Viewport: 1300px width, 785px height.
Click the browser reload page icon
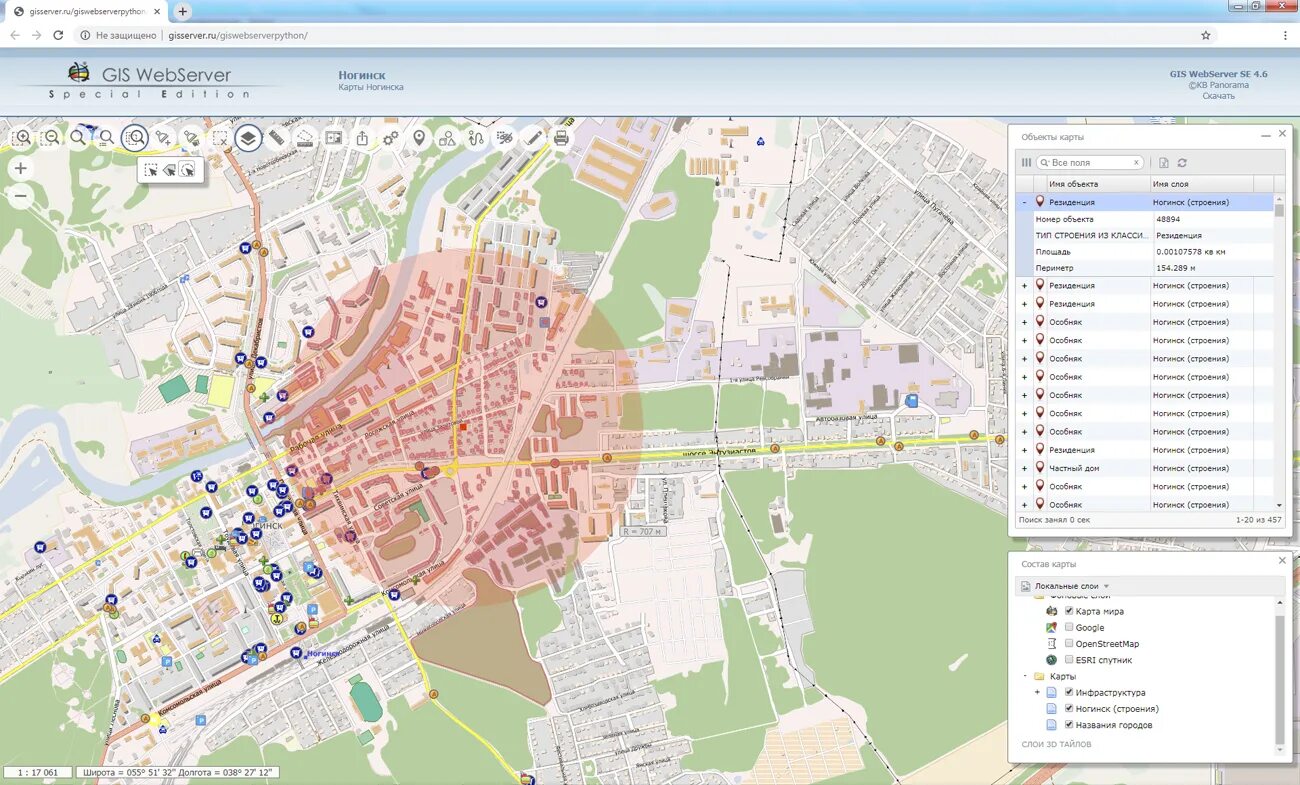click(58, 35)
